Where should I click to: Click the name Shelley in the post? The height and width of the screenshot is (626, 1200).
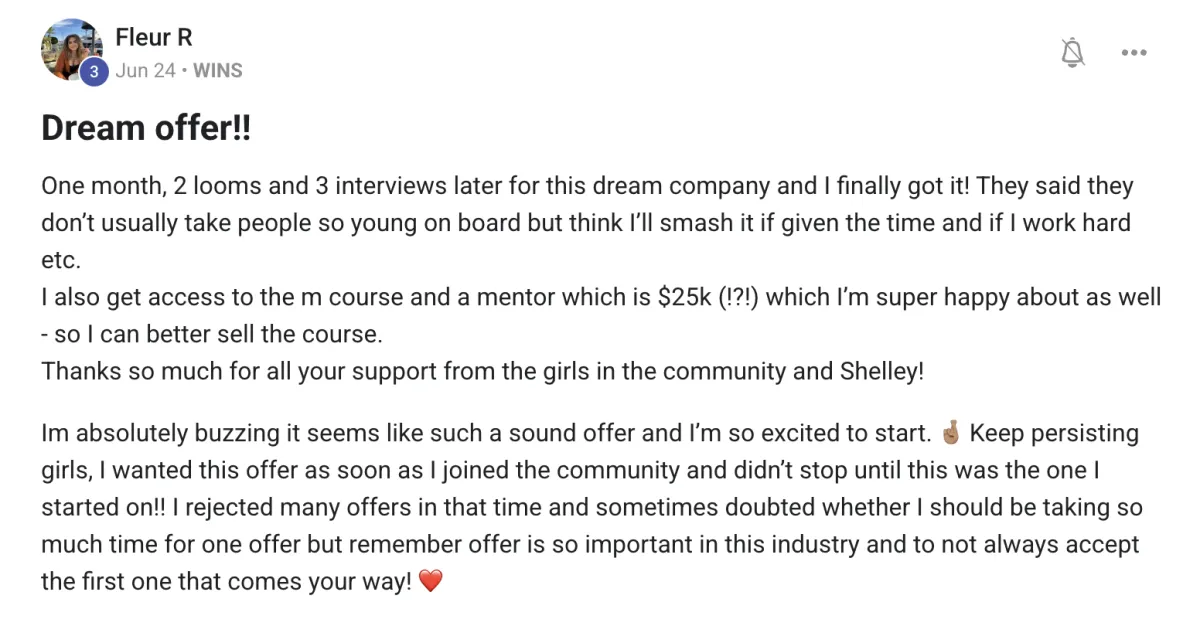[x=884, y=371]
